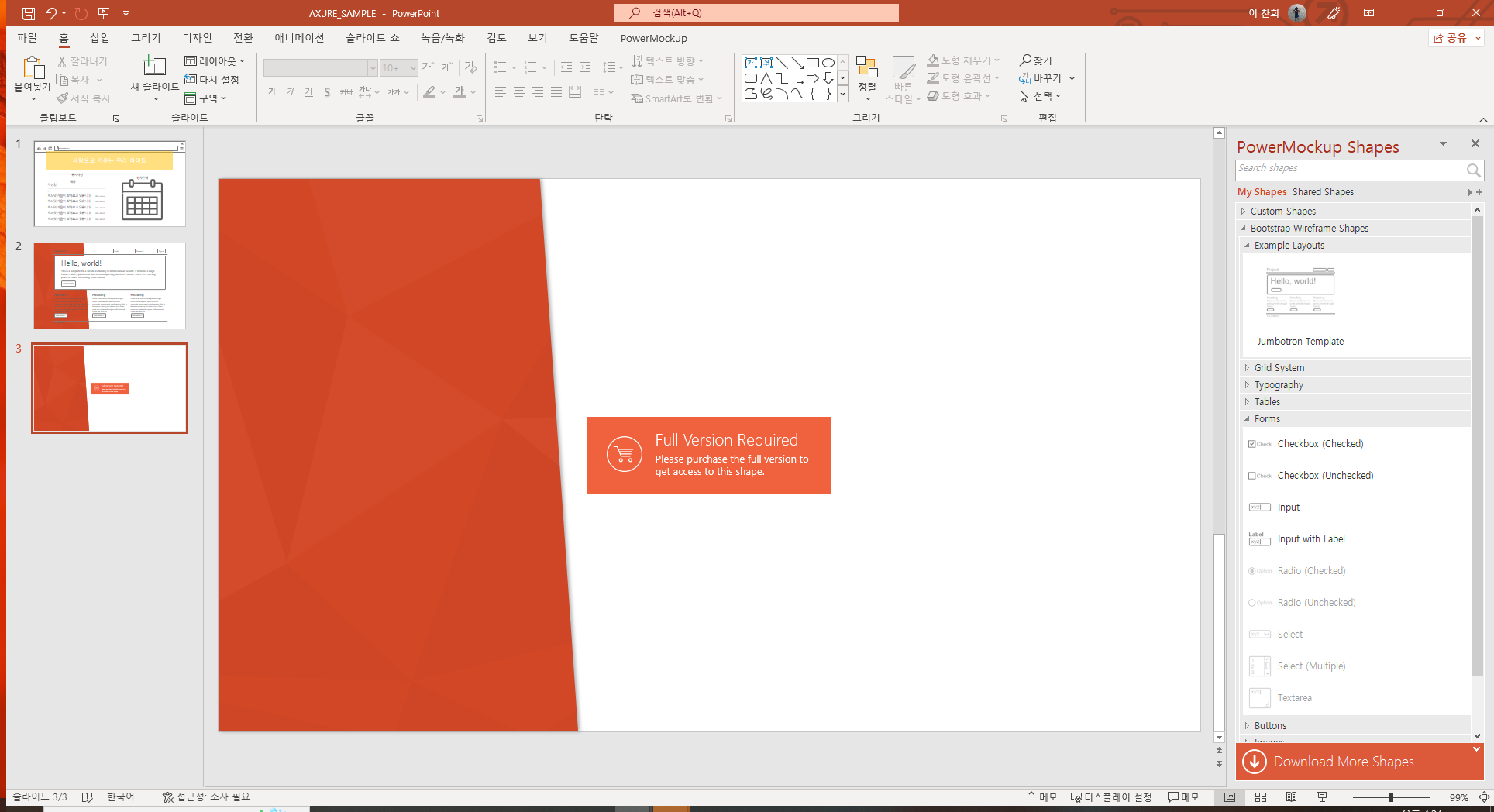Add a new slide with 새 슬라이드 icon
Image resolution: width=1494 pixels, height=812 pixels.
[x=154, y=67]
